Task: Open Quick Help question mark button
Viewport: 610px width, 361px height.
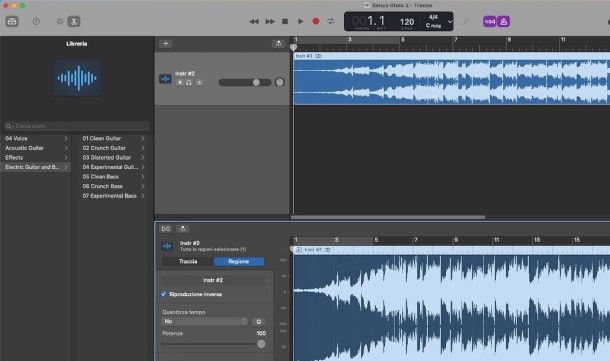Action: (x=36, y=21)
